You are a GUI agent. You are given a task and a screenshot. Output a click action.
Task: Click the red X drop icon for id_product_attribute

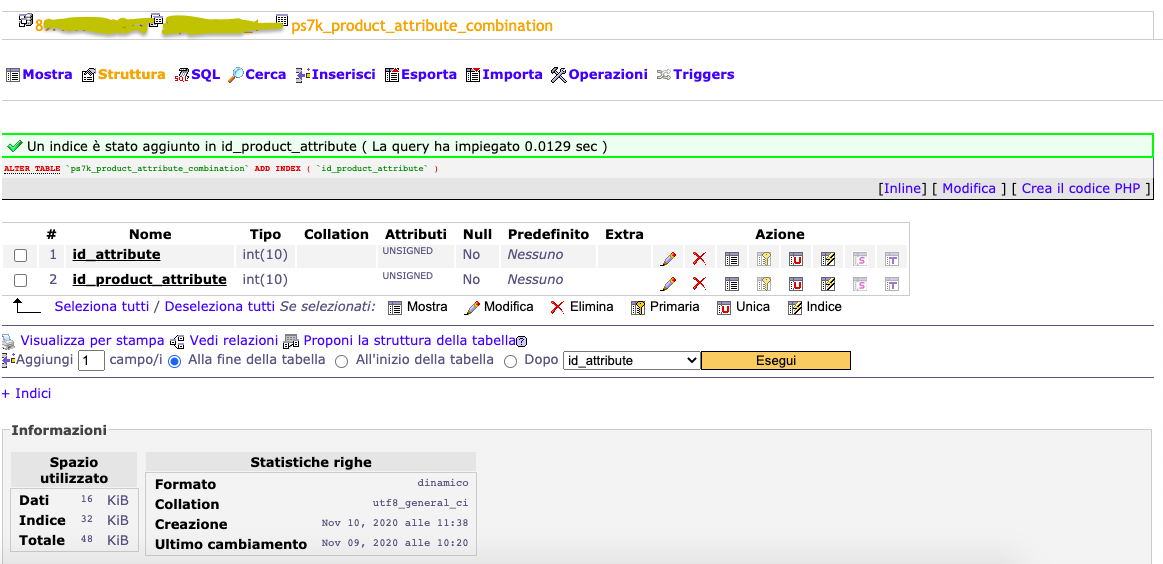pyautogui.click(x=699, y=283)
